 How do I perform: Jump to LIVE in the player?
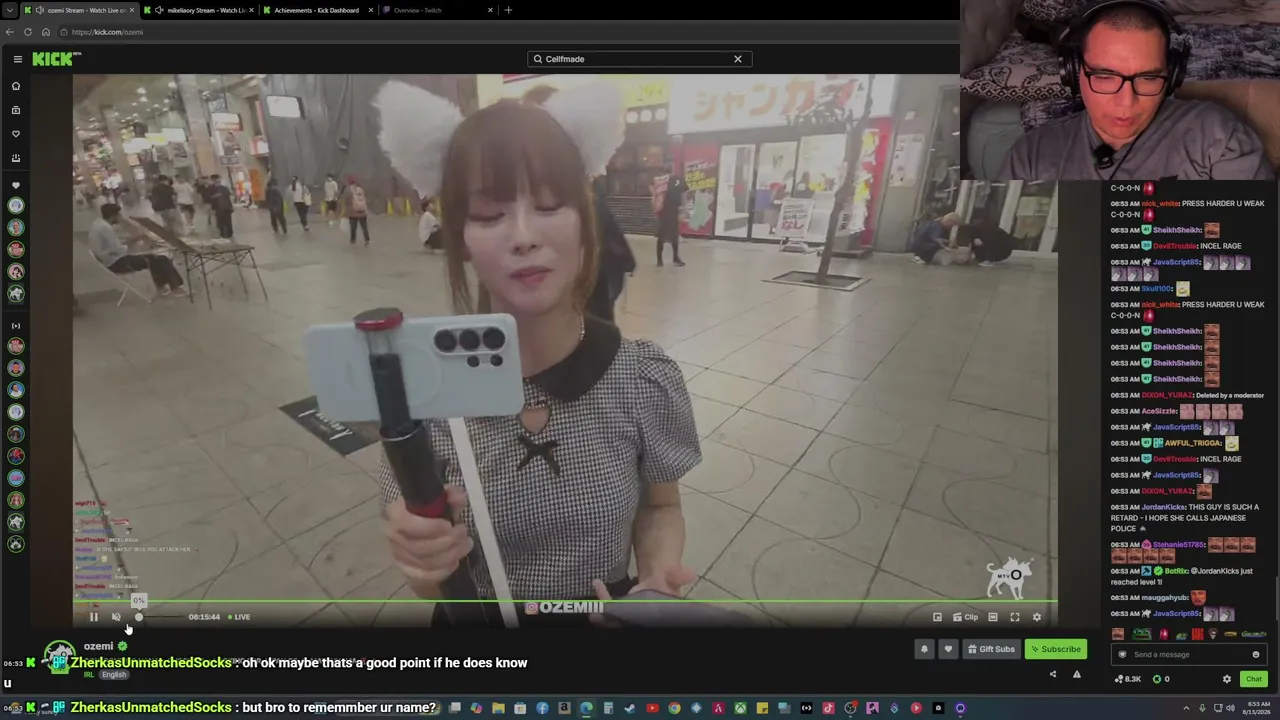click(239, 617)
